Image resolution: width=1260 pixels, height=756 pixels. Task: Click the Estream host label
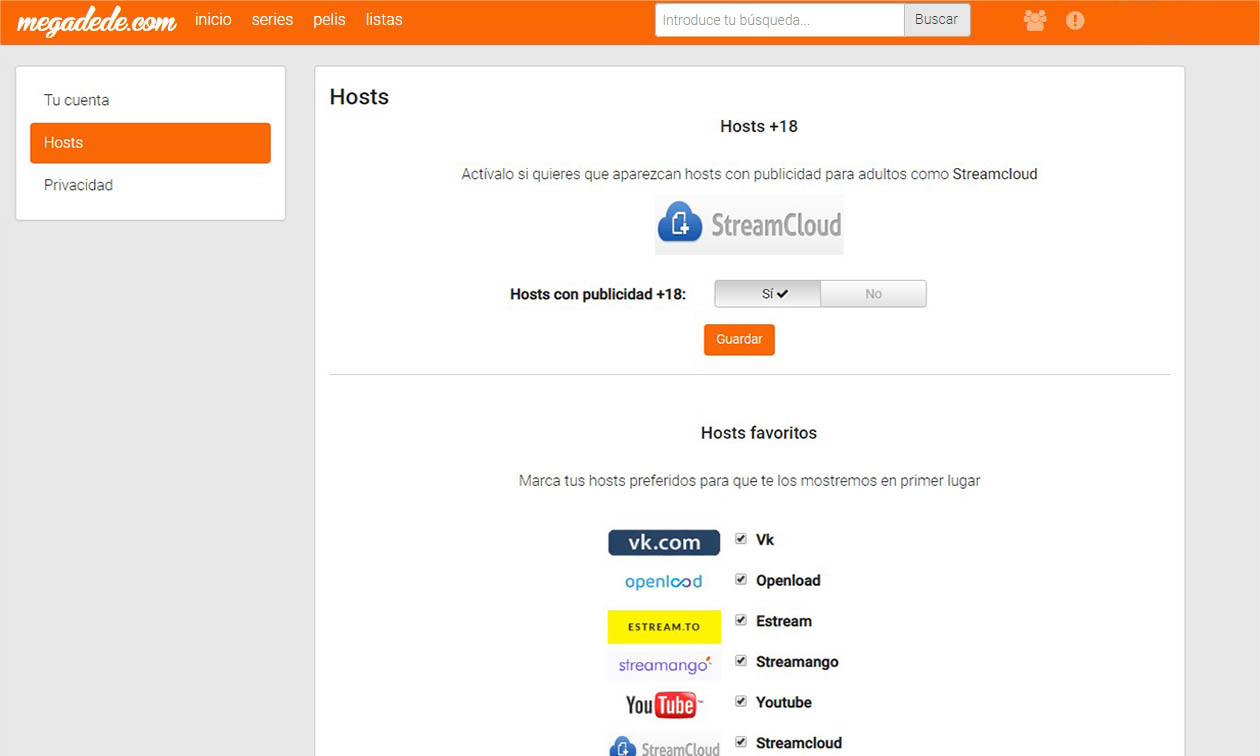point(784,621)
